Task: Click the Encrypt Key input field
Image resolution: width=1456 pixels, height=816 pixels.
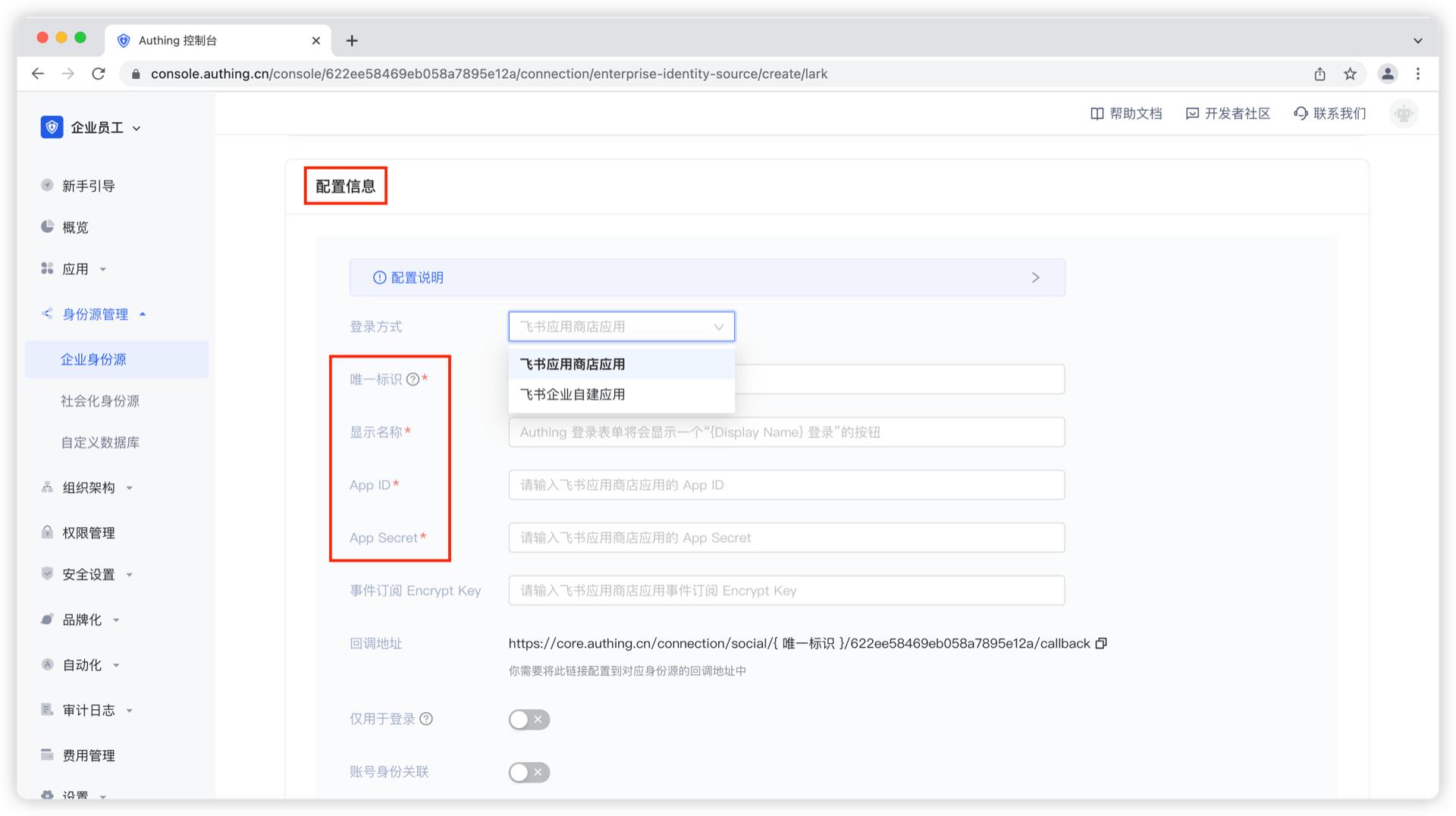Action: click(x=786, y=591)
